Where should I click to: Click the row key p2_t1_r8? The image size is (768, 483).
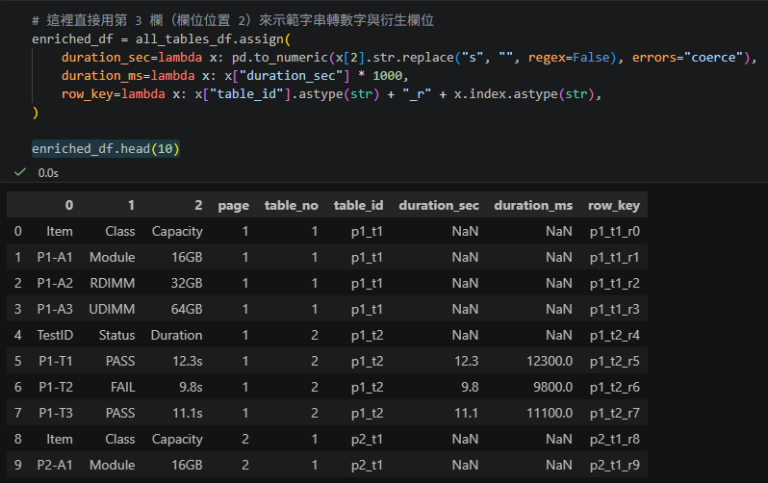615,439
